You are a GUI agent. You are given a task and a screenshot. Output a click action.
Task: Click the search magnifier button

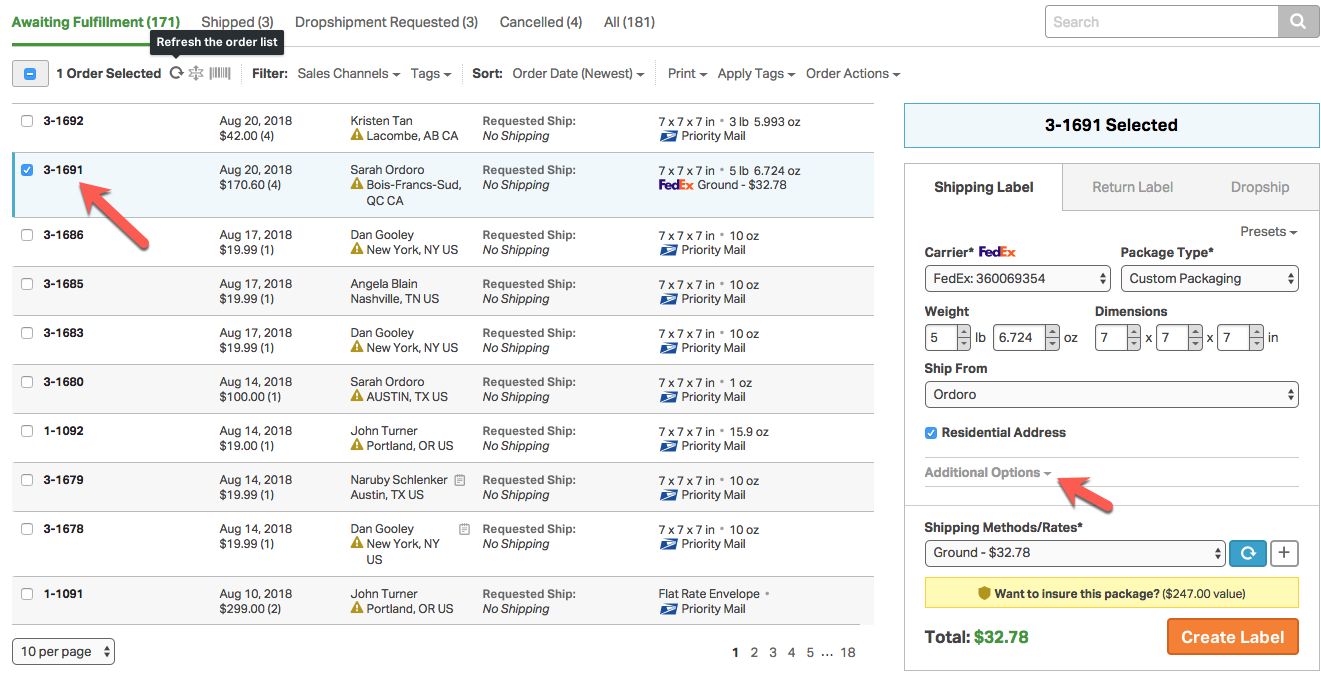click(1298, 22)
